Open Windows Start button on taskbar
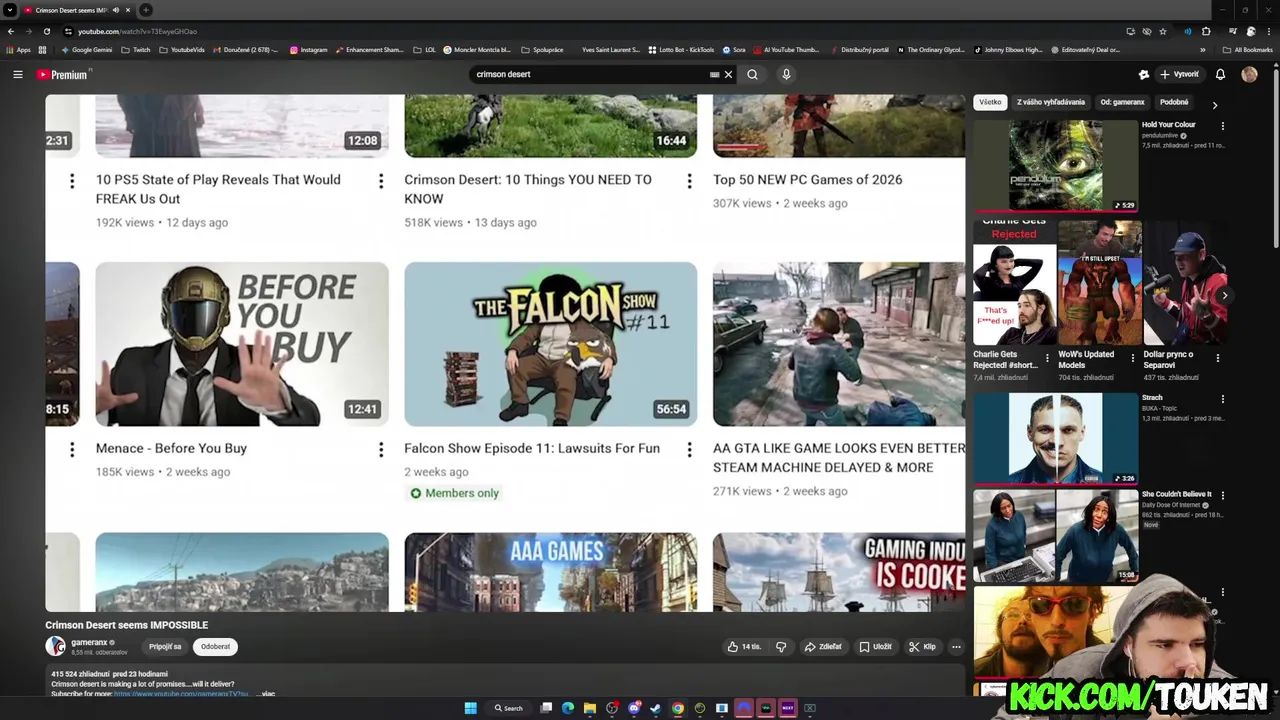This screenshot has height=720, width=1280. (x=470, y=708)
